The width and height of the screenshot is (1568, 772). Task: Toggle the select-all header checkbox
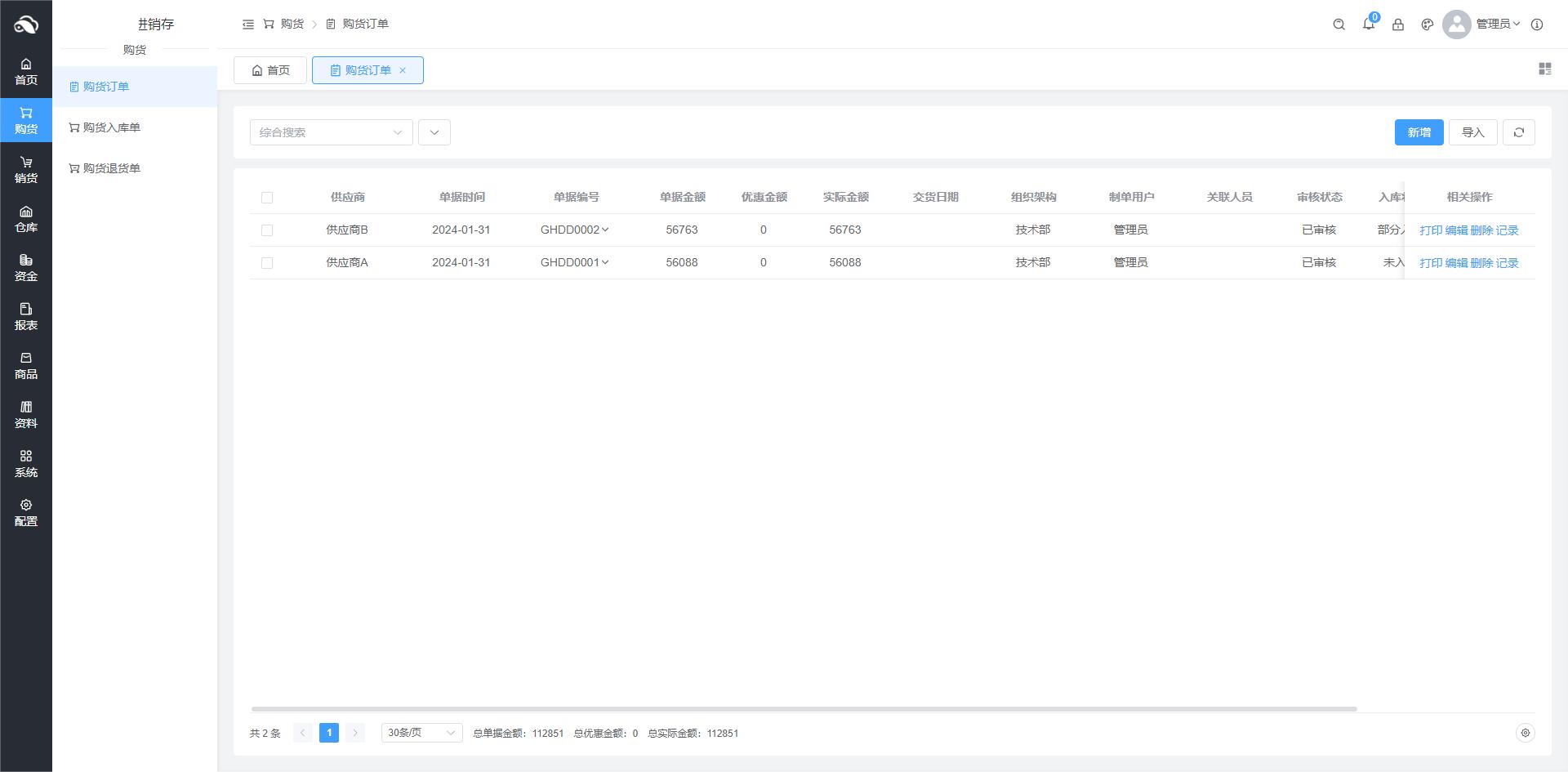point(267,198)
